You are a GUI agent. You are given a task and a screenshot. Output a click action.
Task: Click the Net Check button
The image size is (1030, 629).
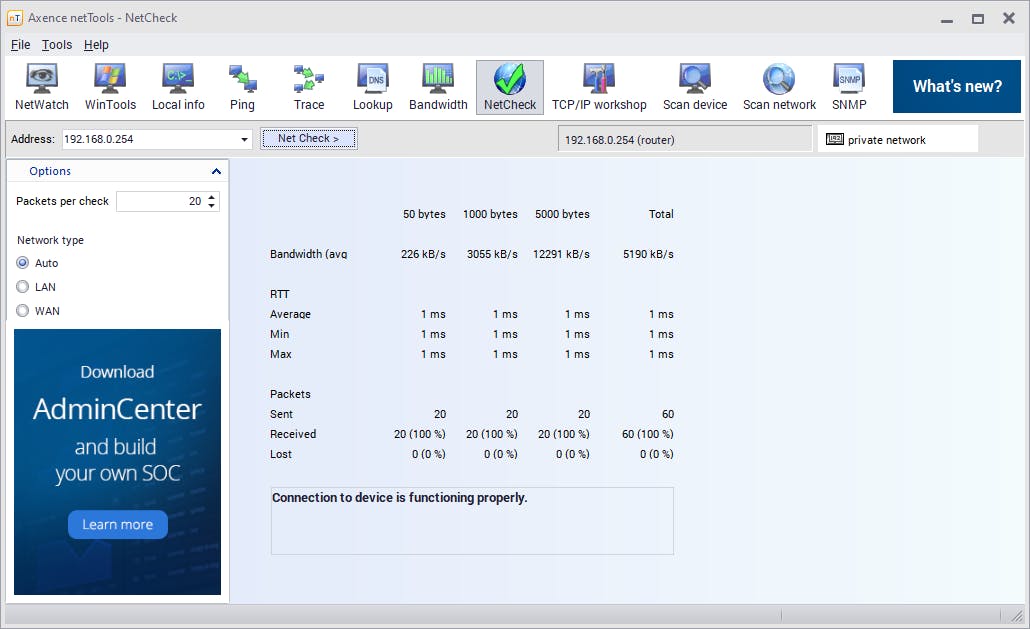point(309,139)
